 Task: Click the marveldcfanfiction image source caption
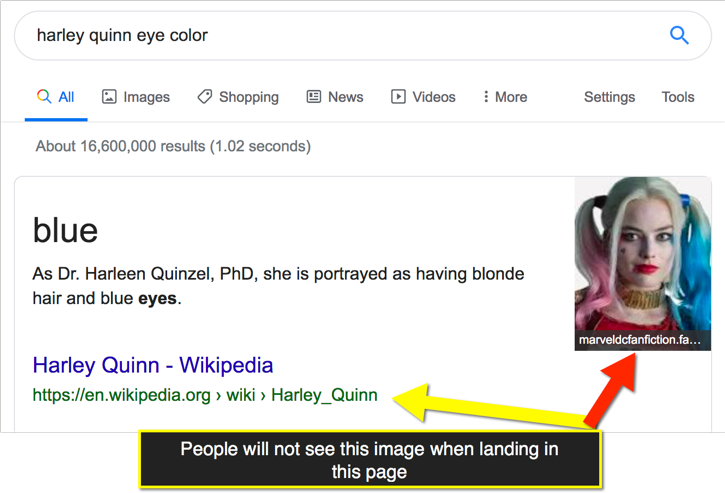(640, 340)
